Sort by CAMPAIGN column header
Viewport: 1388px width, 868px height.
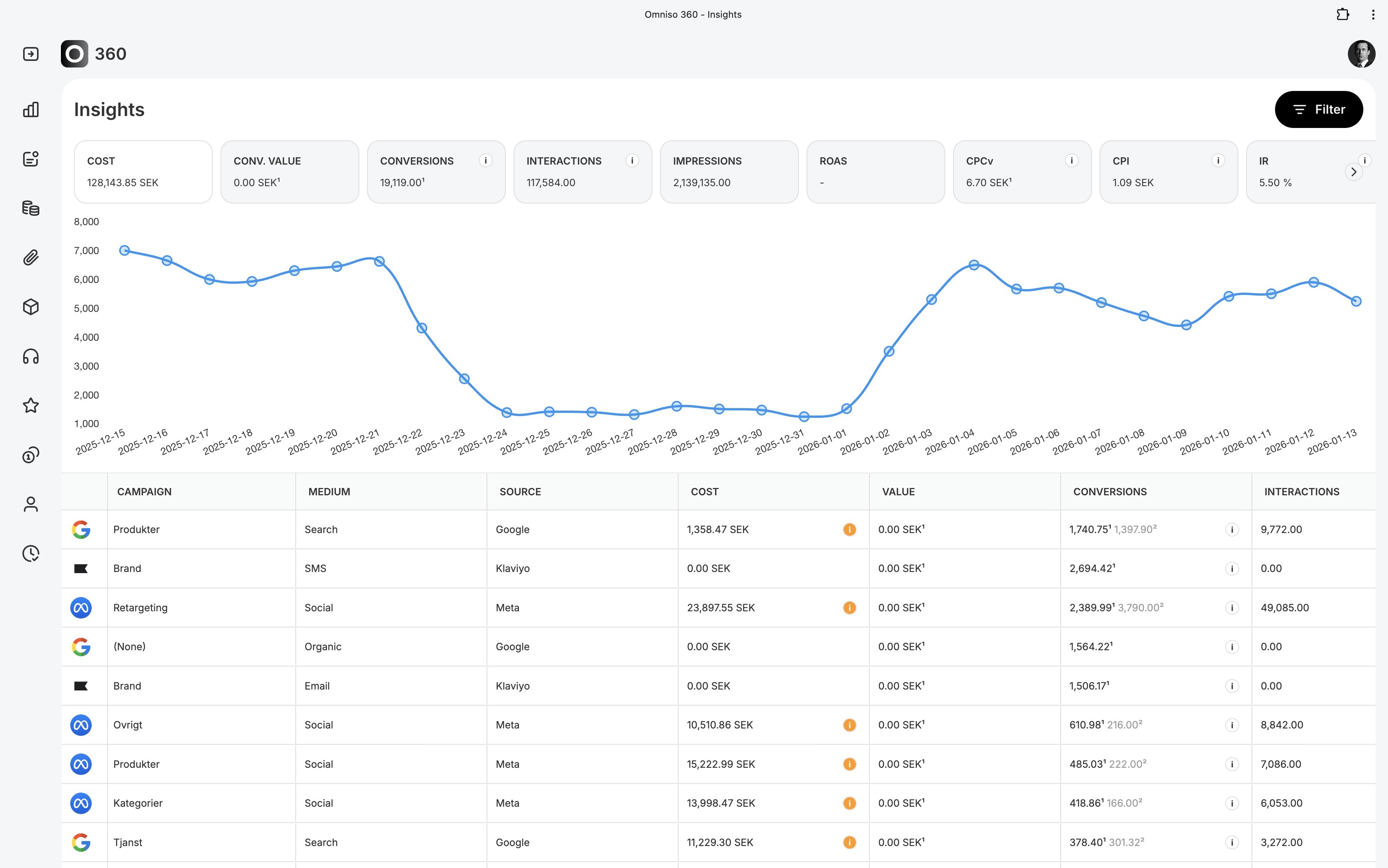pos(144,491)
